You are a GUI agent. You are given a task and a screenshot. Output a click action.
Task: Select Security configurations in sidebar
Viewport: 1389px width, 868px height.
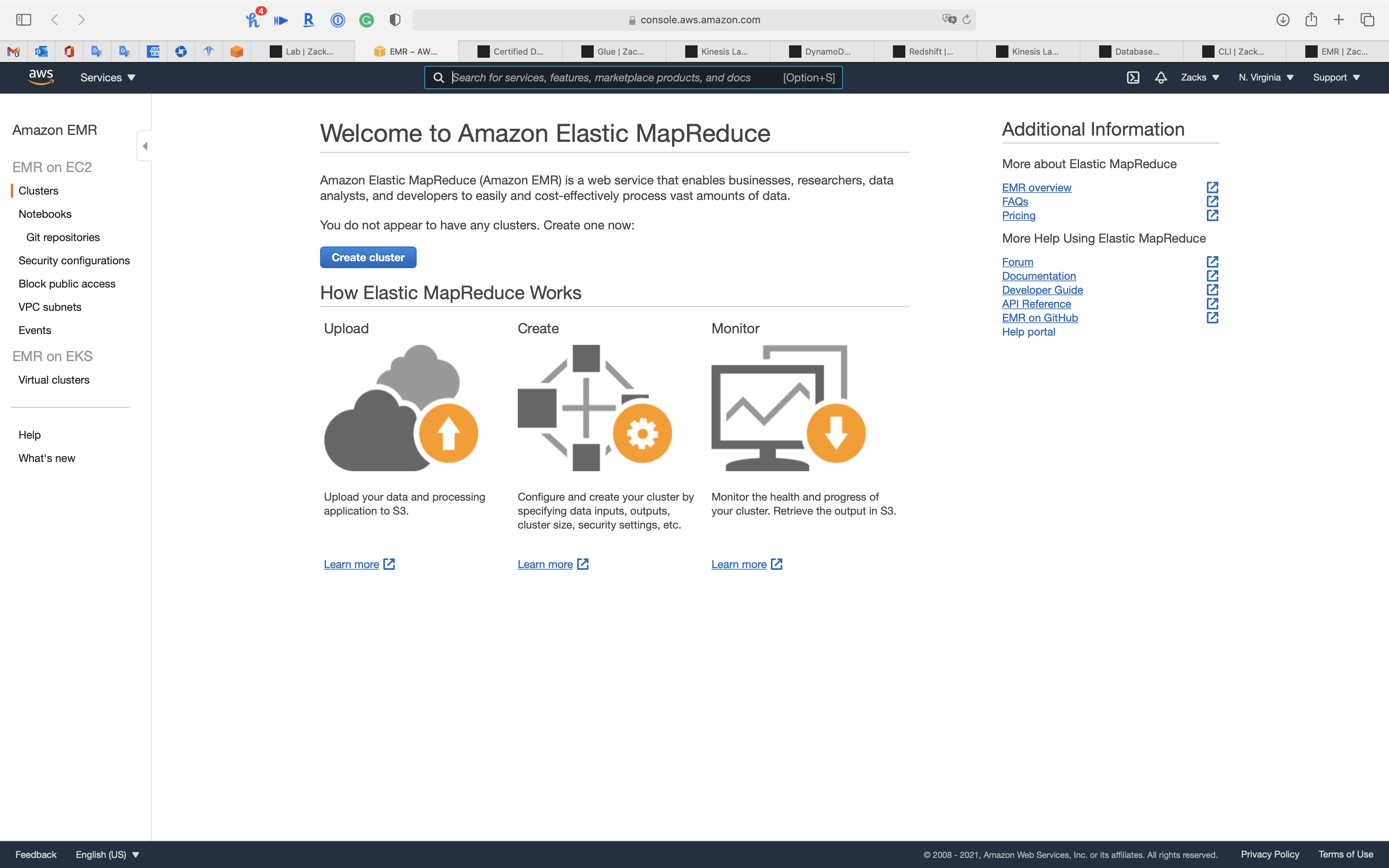74,261
